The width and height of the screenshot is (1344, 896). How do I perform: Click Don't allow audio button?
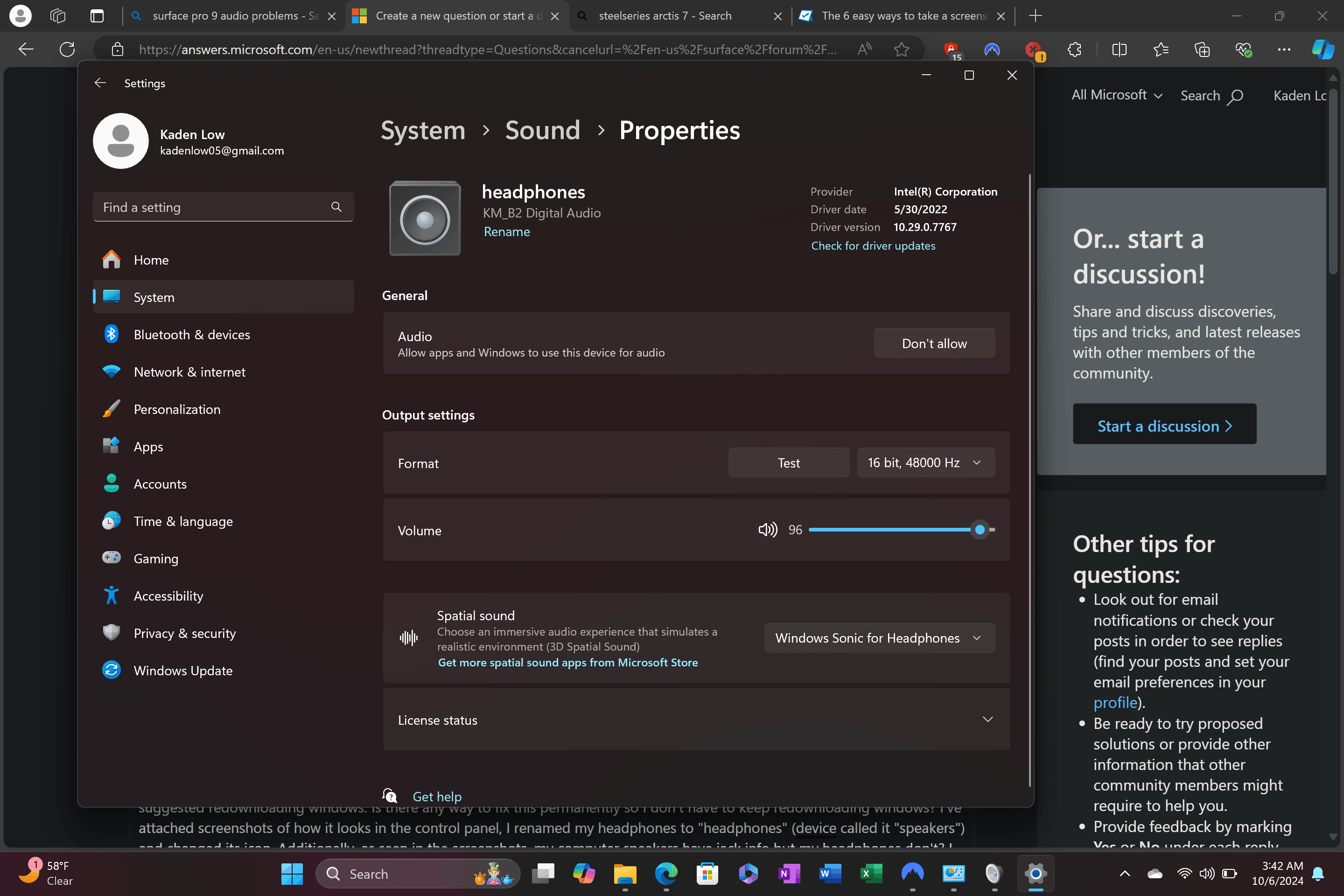934,343
